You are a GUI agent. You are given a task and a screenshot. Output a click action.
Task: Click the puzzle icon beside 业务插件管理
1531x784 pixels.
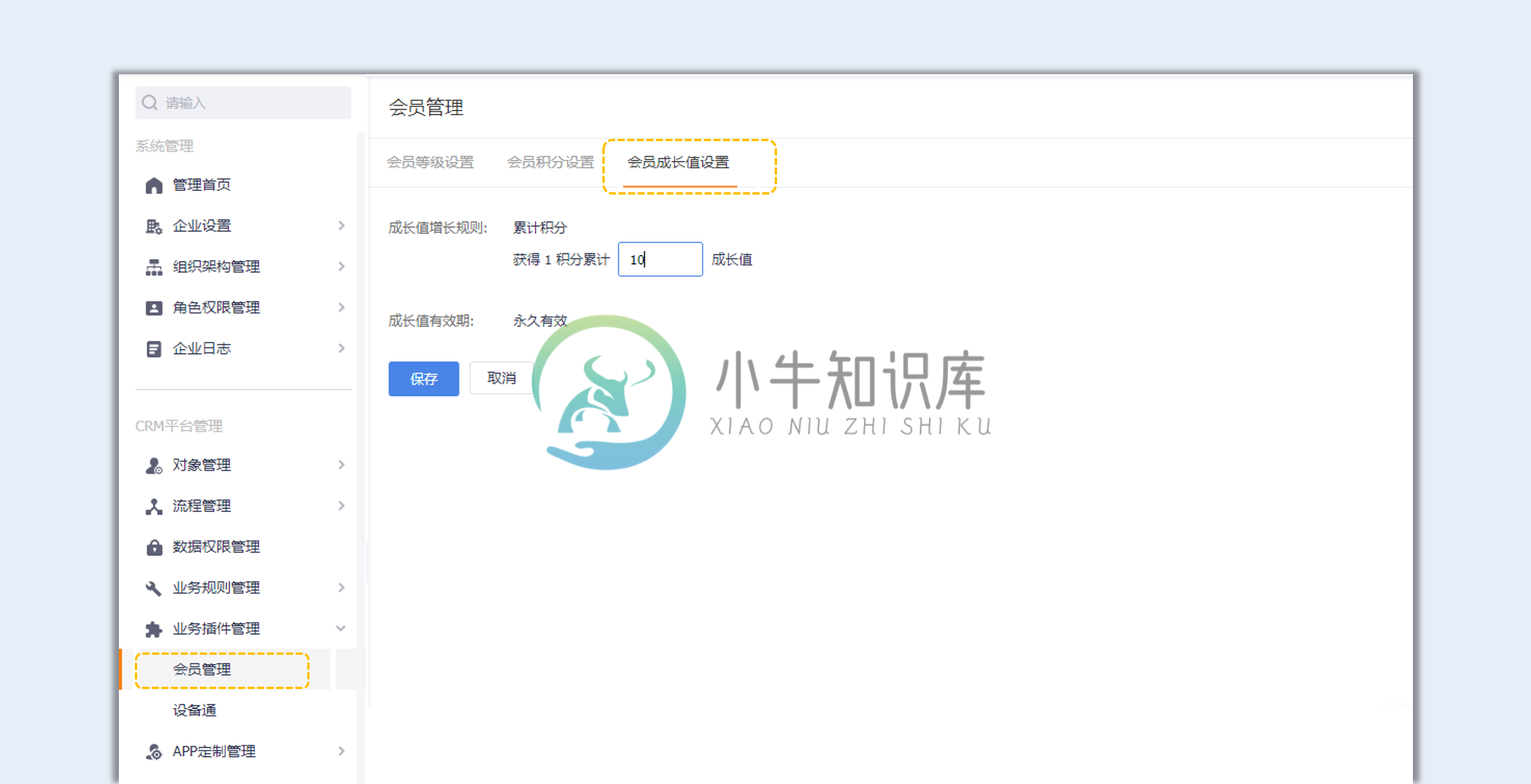point(154,629)
